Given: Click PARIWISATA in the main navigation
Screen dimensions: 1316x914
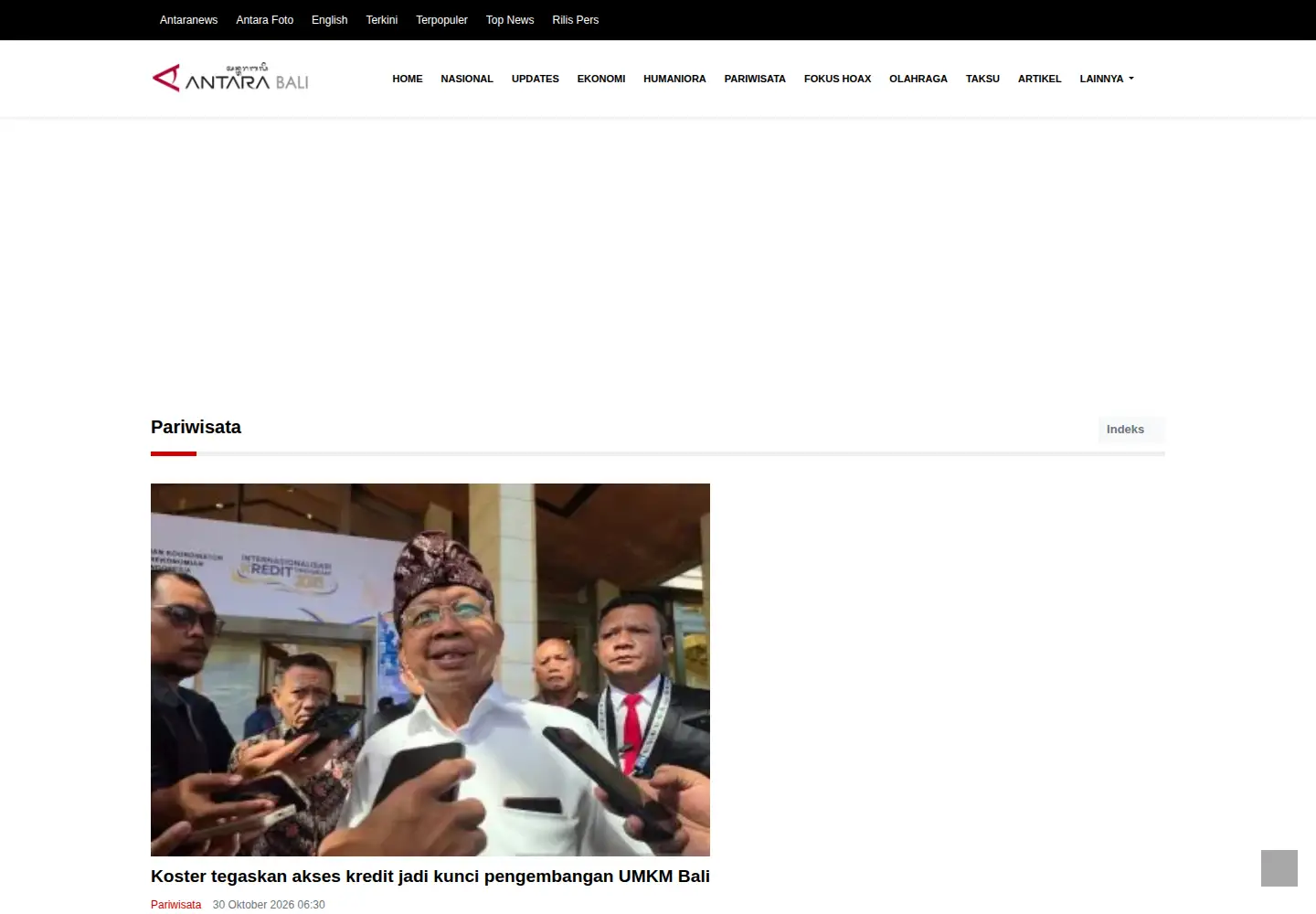Looking at the screenshot, I should click(x=755, y=79).
